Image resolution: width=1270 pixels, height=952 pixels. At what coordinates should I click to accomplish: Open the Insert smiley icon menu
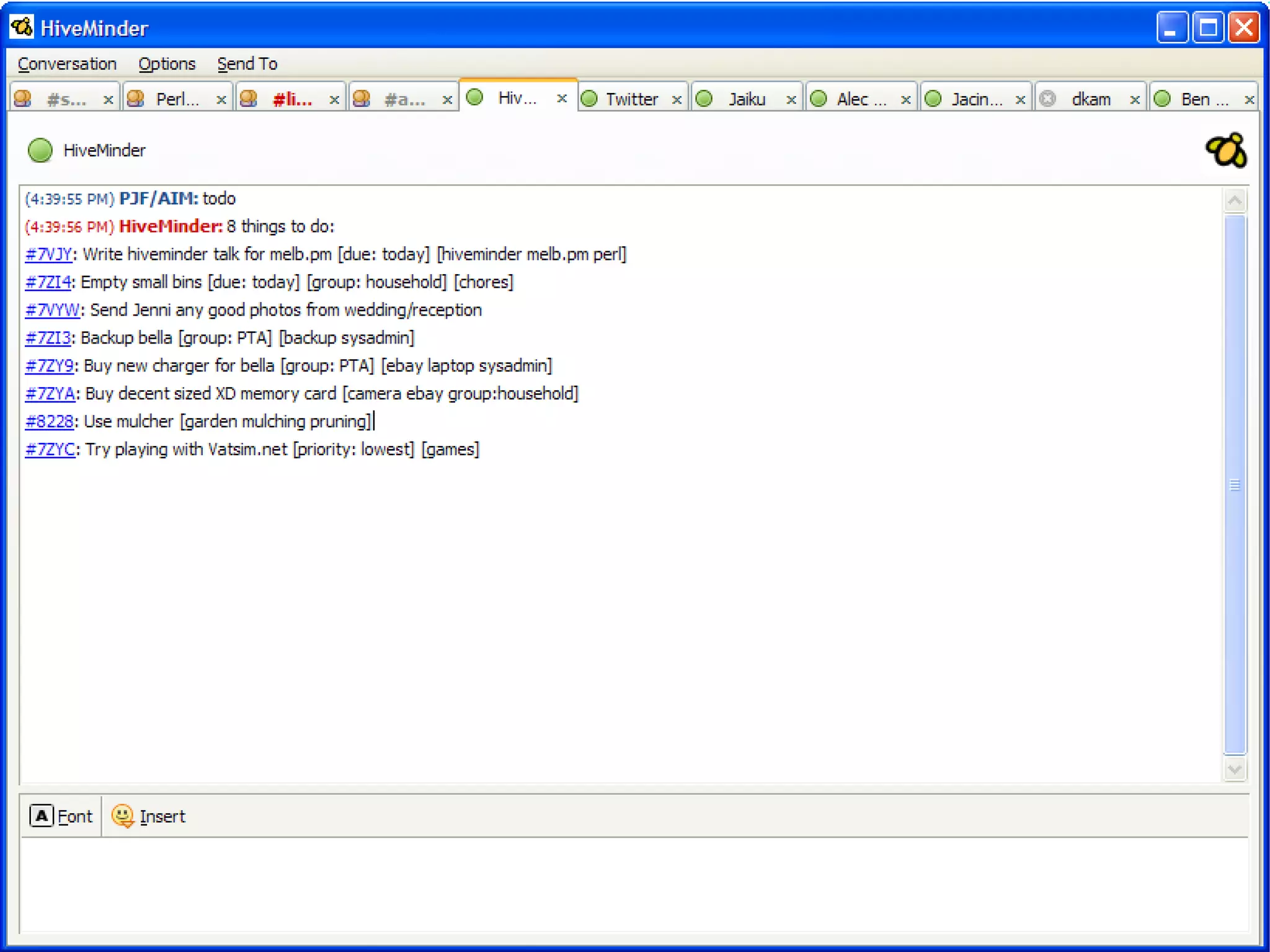(x=123, y=816)
